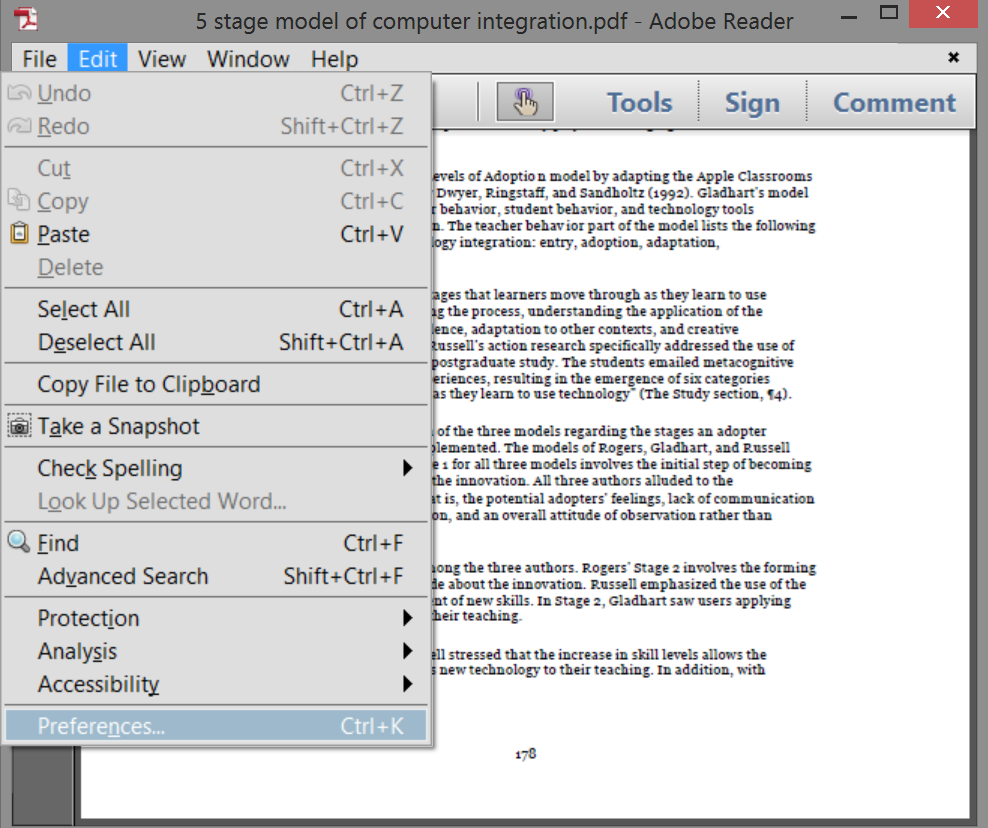Click the Paste clipboard icon
This screenshot has width=988, height=828.
pos(20,233)
